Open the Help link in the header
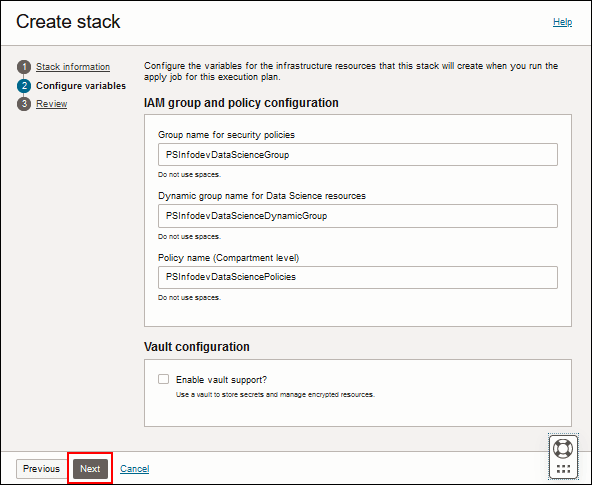This screenshot has height=485, width=592. point(562,22)
